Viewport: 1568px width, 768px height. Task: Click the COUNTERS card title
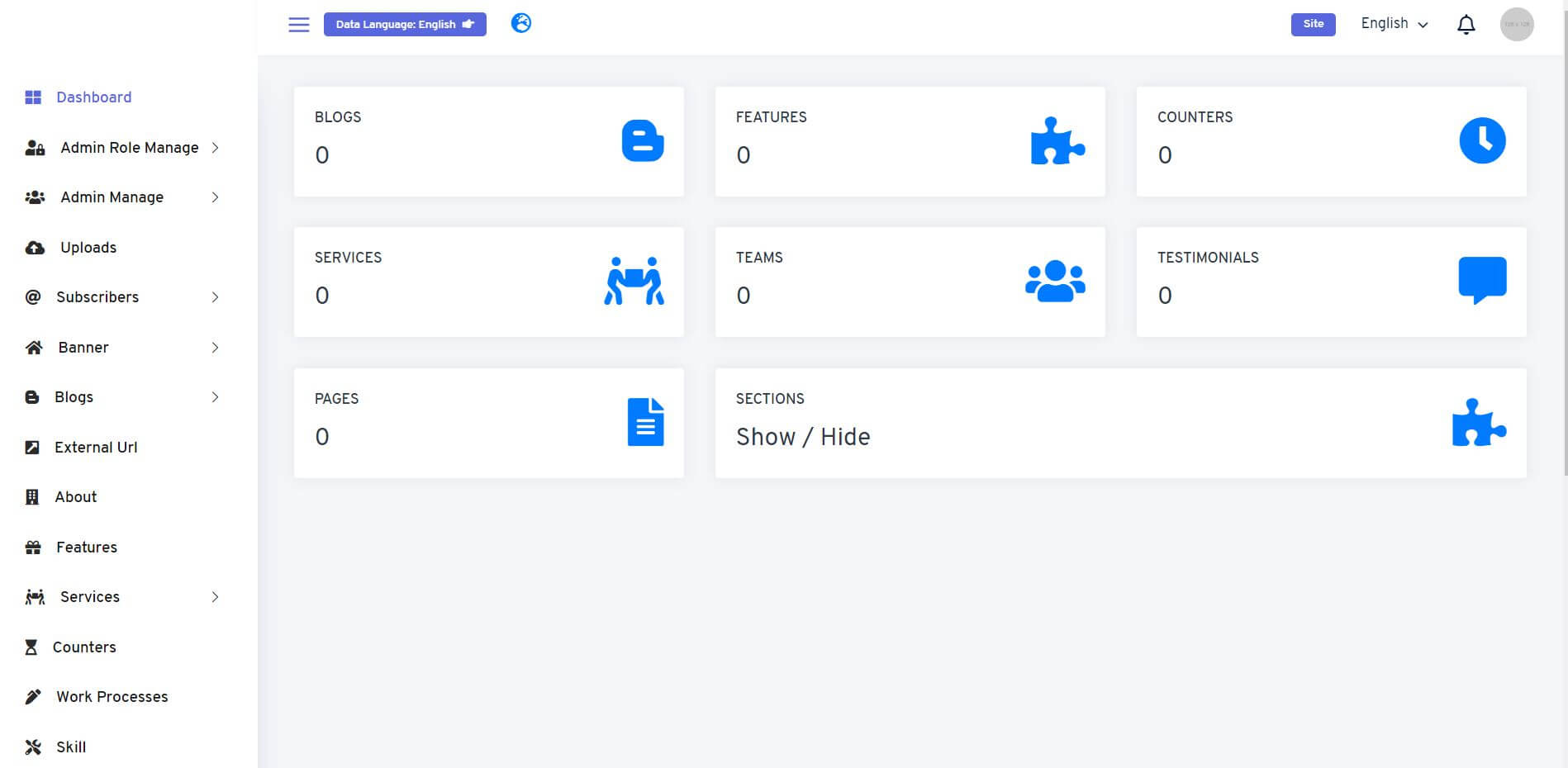[1195, 117]
